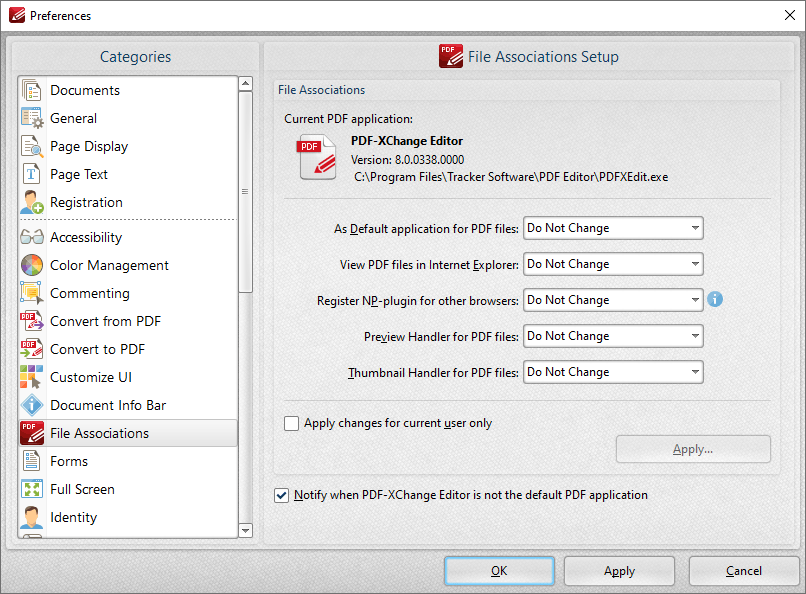
Task: Click the Accessibility glasses icon
Action: point(32,237)
